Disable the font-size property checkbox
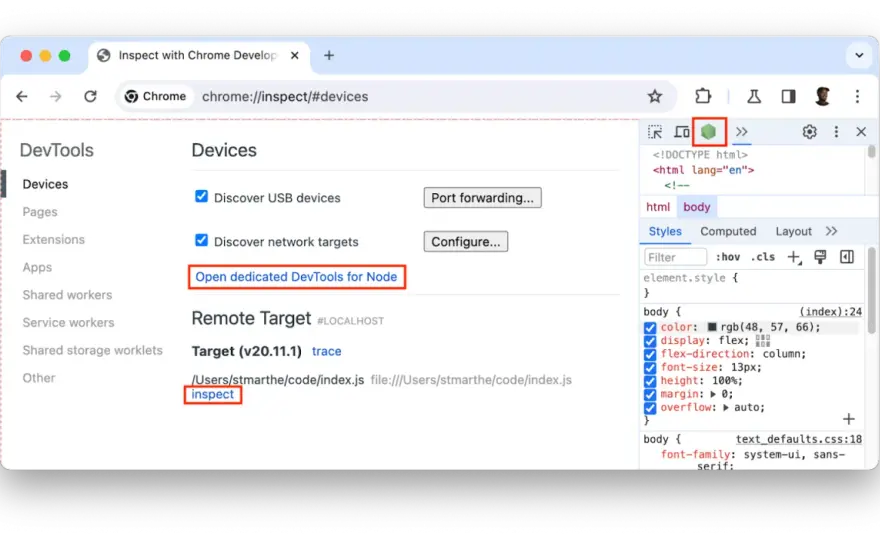 point(650,368)
